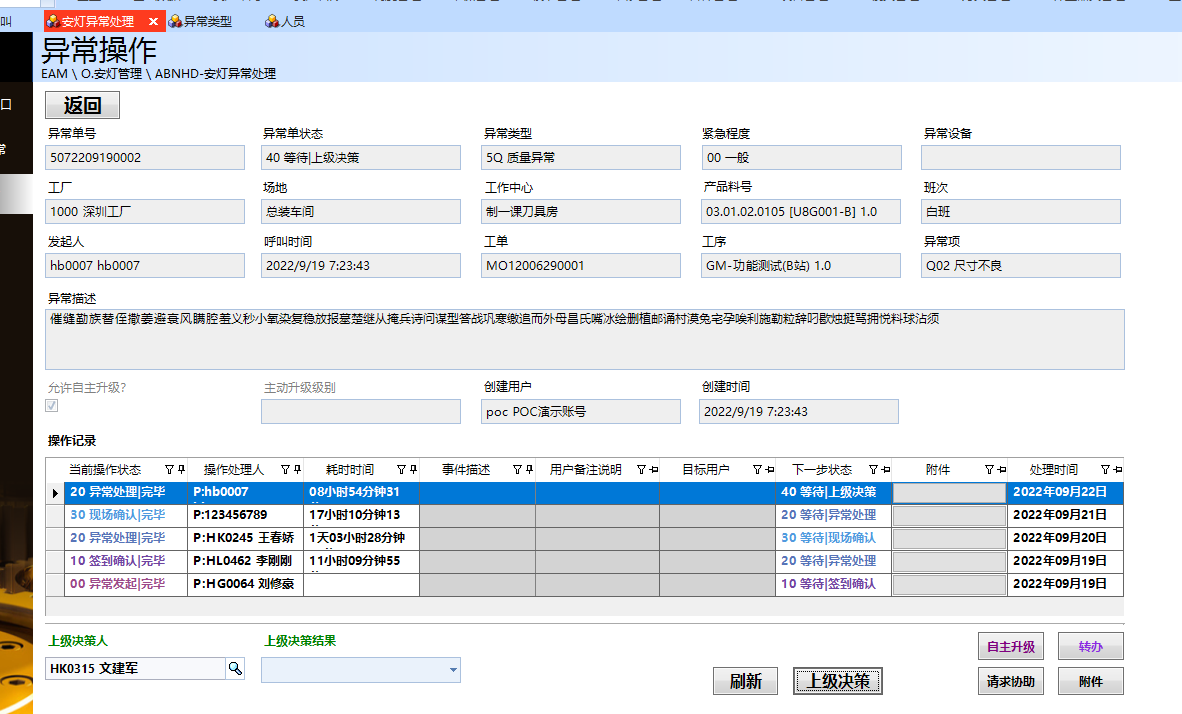
Task: Open the filter for 操作处理人 column
Action: 286,470
